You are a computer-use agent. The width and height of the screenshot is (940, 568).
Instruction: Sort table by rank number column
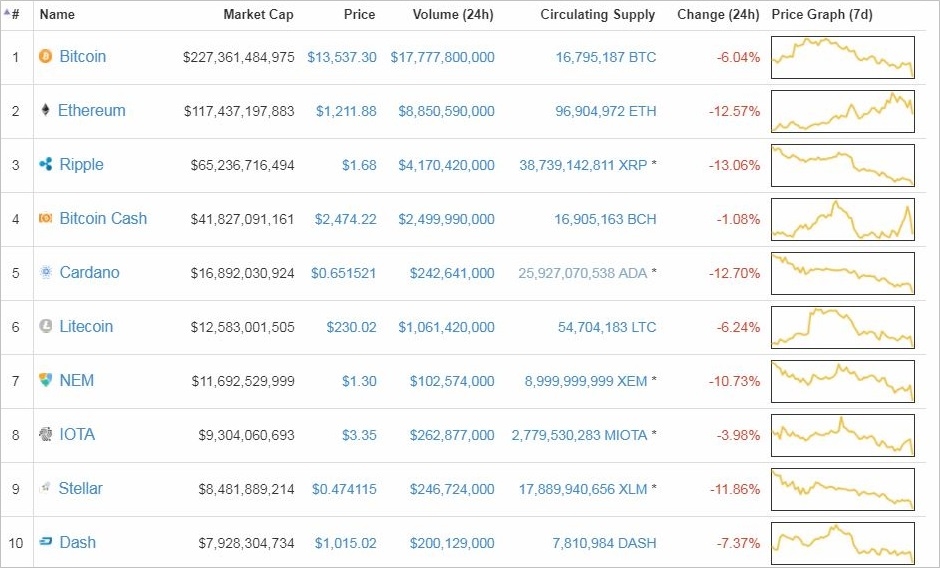(14, 15)
